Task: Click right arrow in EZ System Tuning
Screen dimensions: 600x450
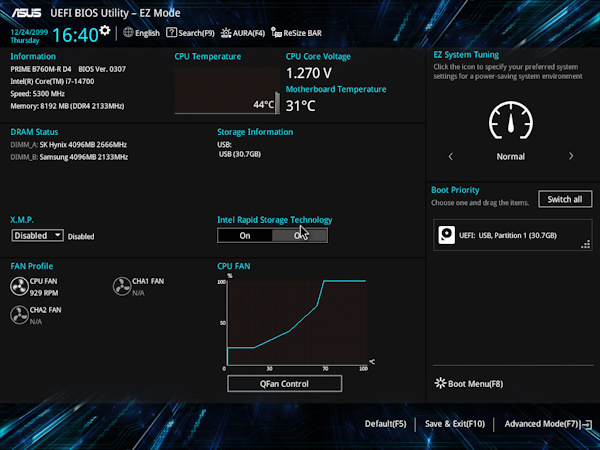Action: coord(571,157)
